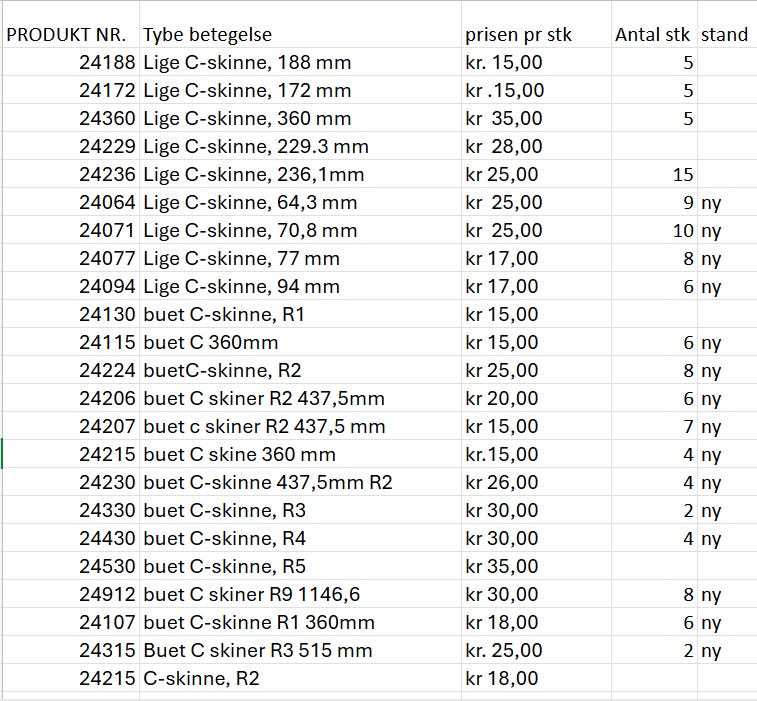Select product number cell 24229

pyautogui.click(x=107, y=147)
